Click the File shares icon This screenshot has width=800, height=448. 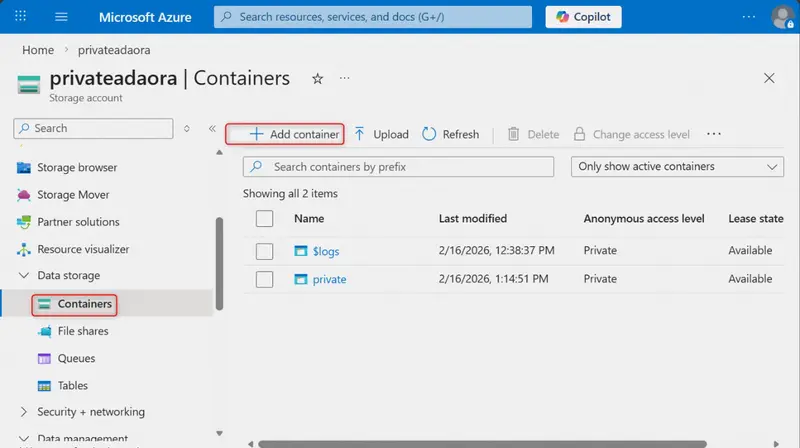[x=44, y=331]
